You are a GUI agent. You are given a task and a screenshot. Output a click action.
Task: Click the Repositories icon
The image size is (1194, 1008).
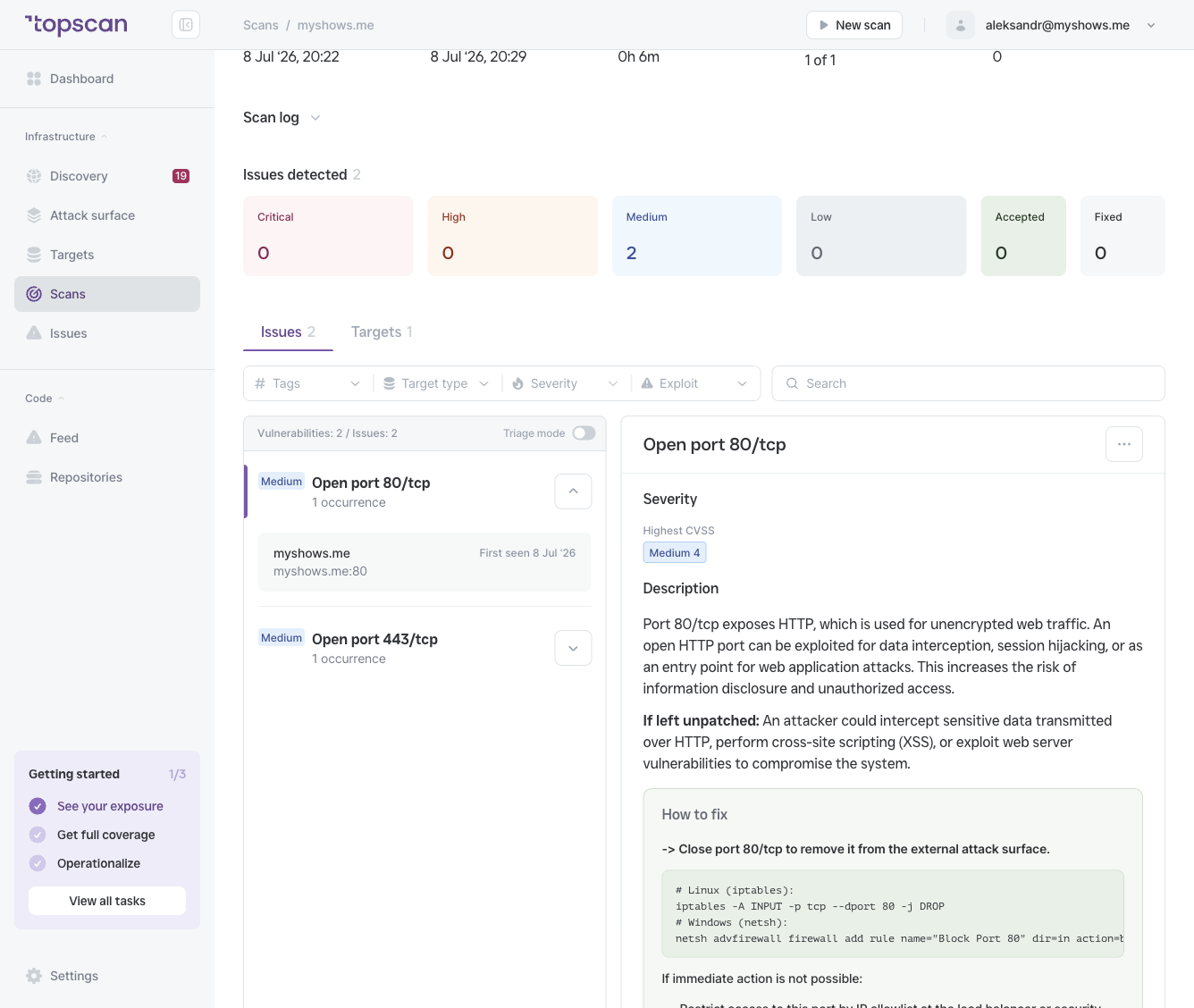(34, 477)
